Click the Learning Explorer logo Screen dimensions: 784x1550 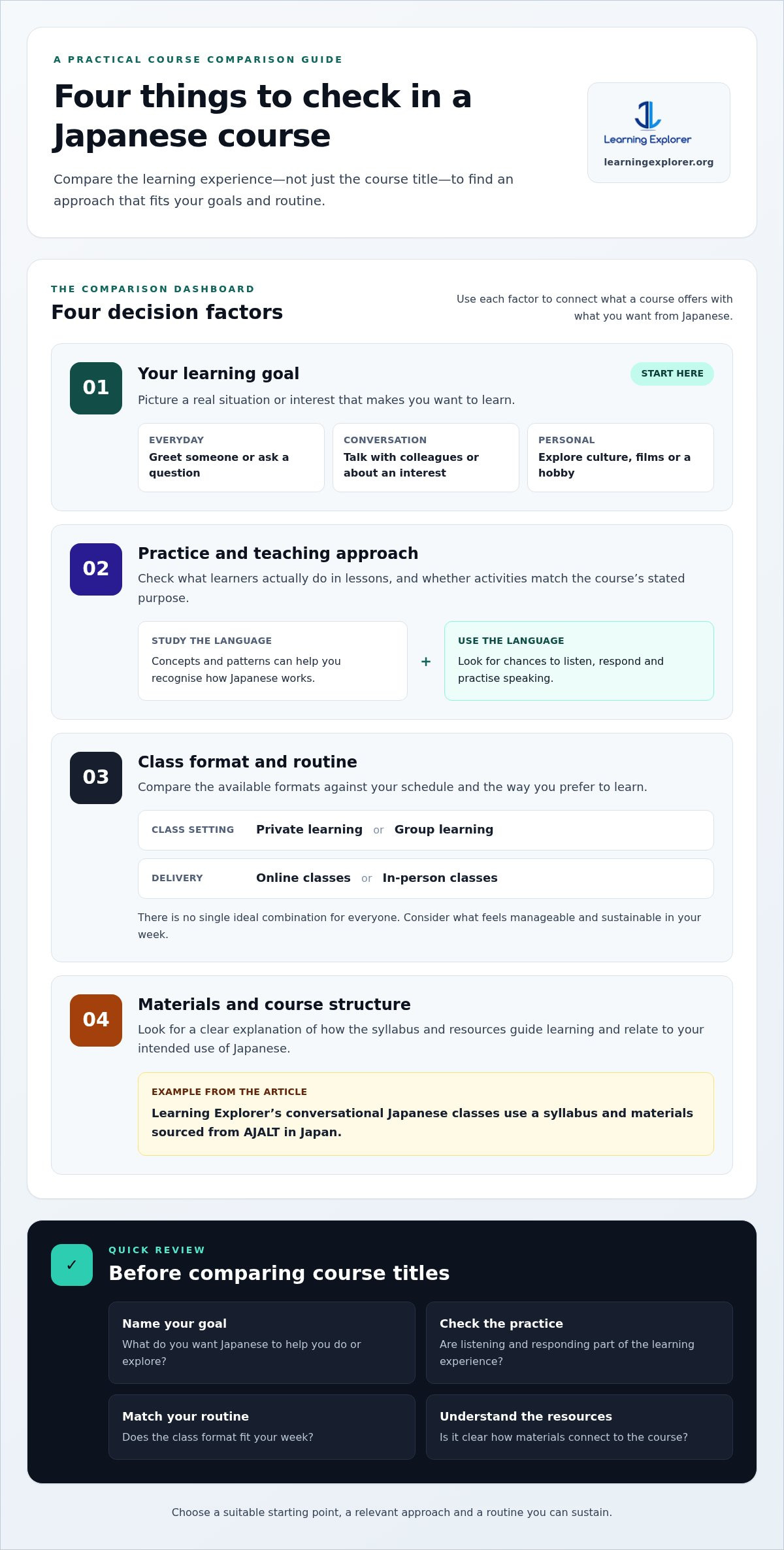(x=647, y=123)
